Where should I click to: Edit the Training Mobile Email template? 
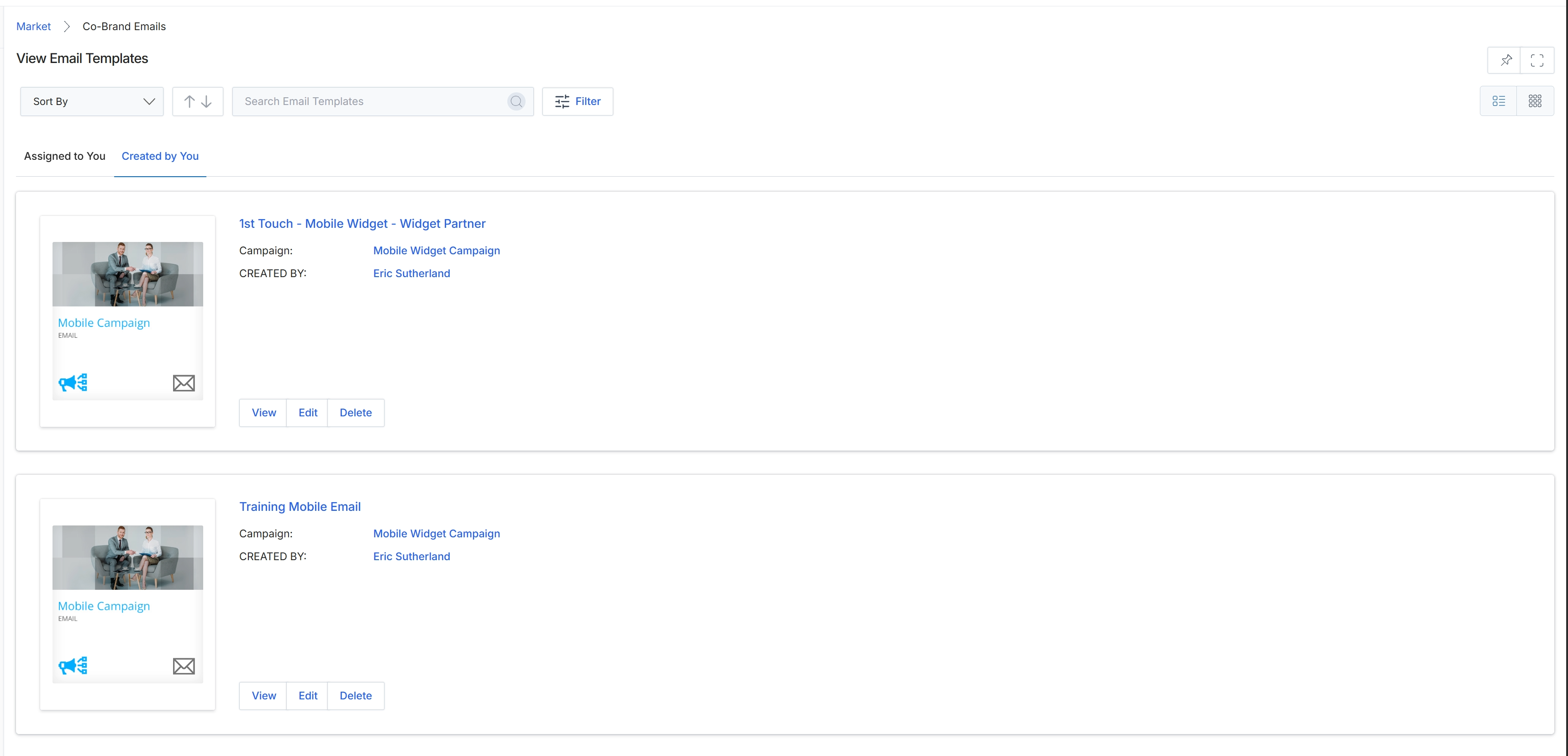(307, 696)
